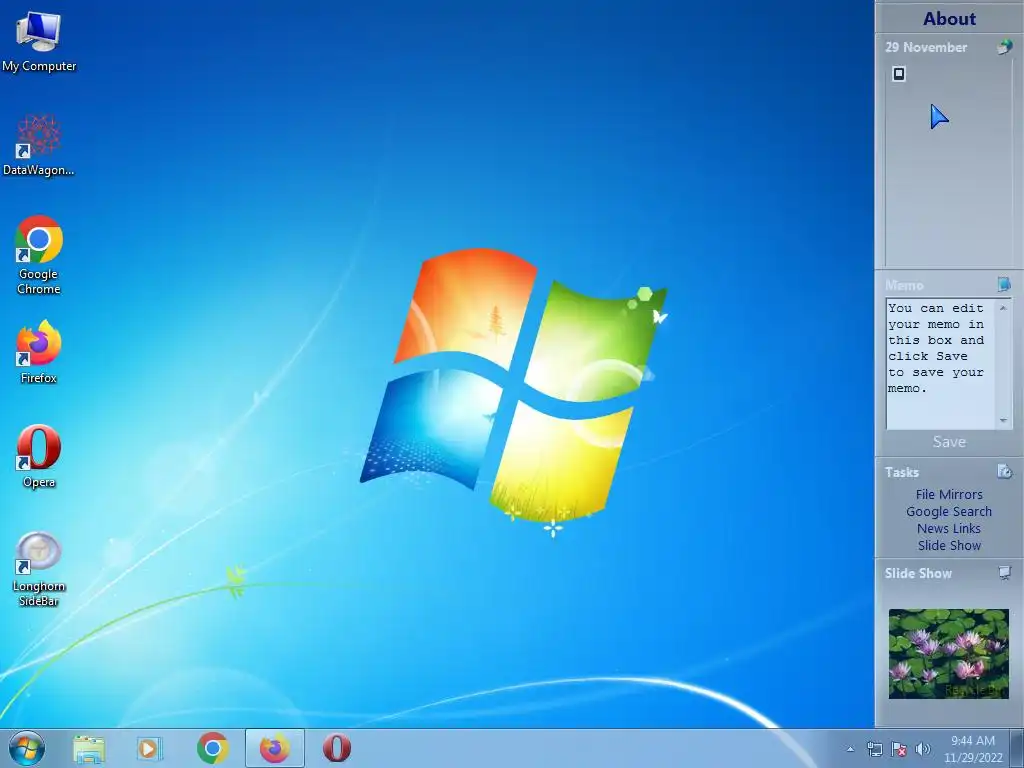Click inside the memo text box

click(x=940, y=364)
